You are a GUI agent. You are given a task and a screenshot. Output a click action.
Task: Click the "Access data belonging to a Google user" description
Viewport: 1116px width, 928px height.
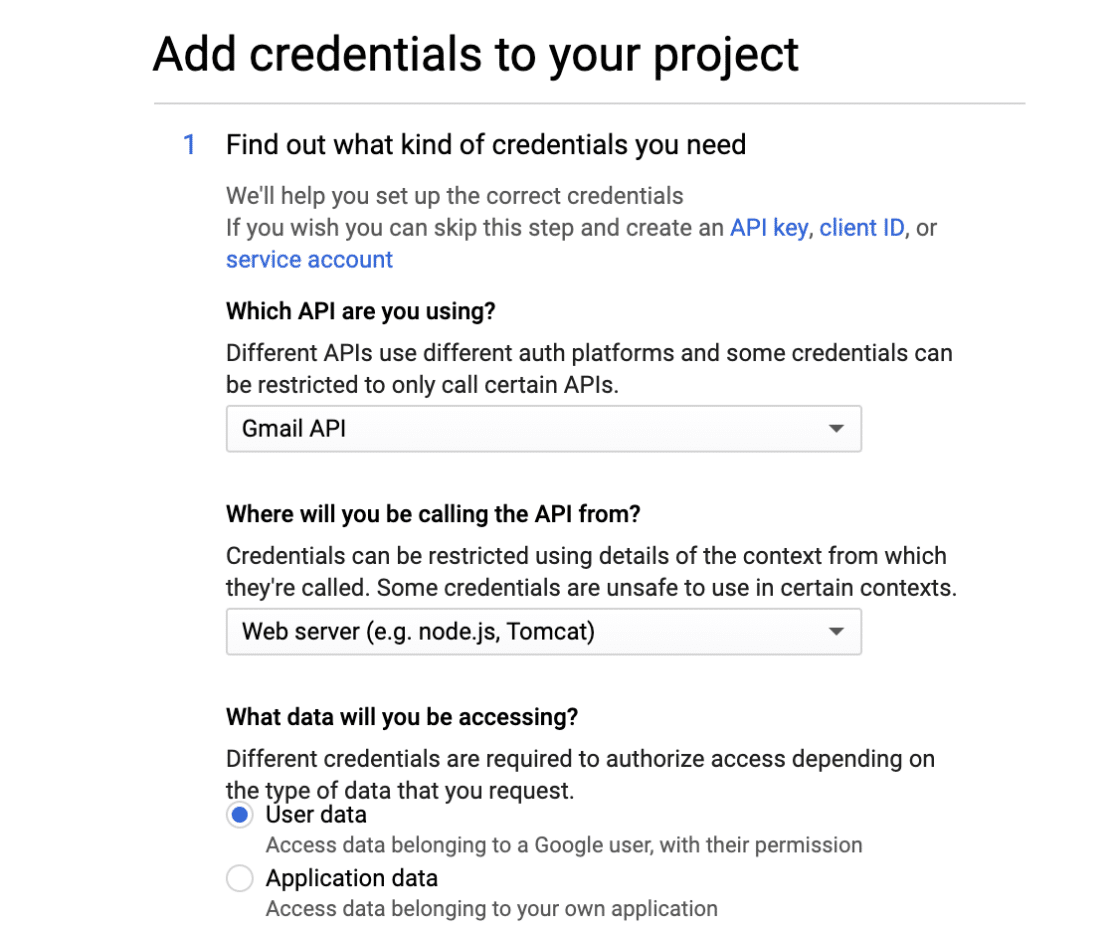pyautogui.click(x=564, y=845)
